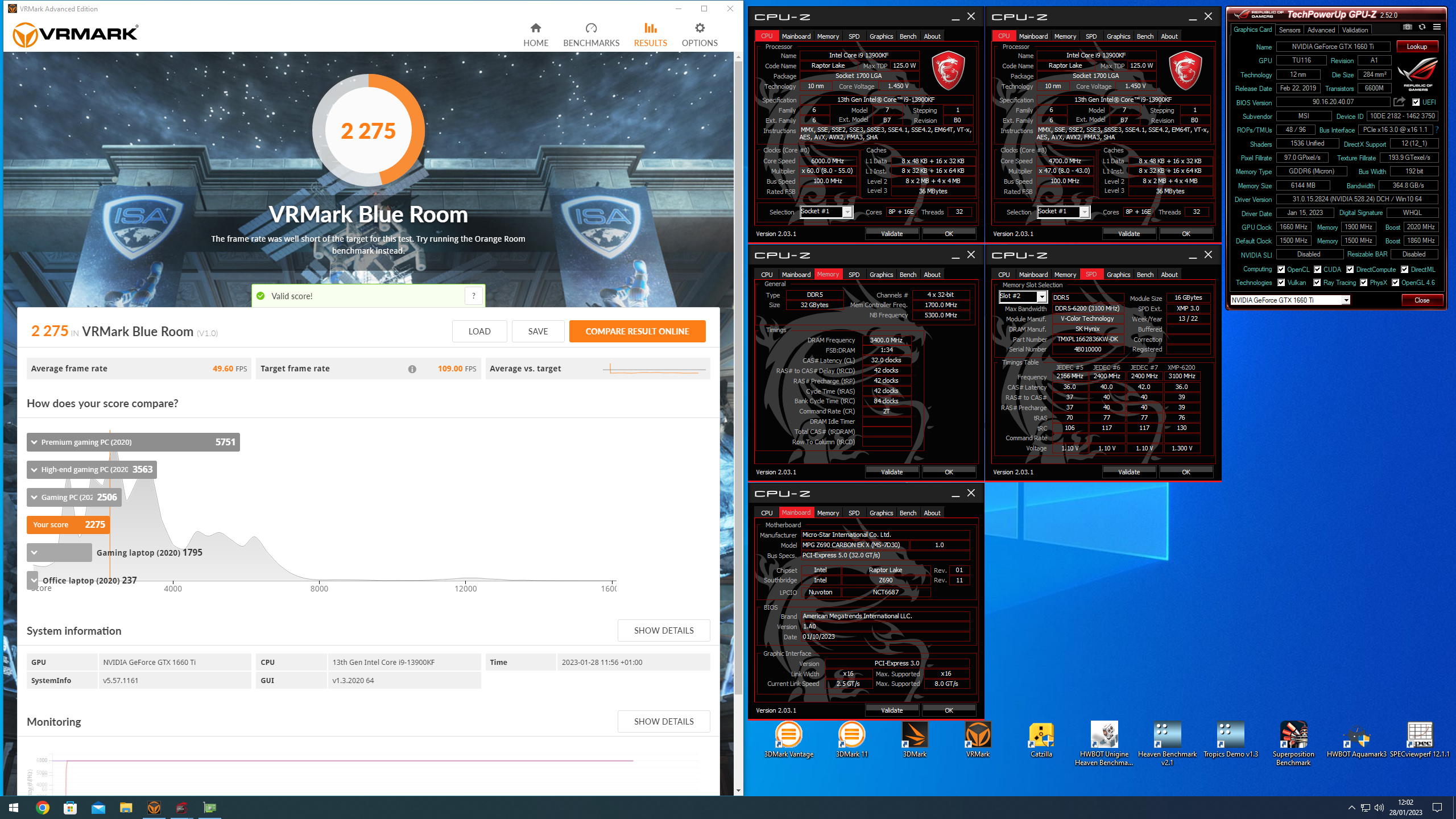The image size is (1456, 819).
Task: Open HWBOT Unigine Heaven desktop shortcut
Action: (1104, 743)
